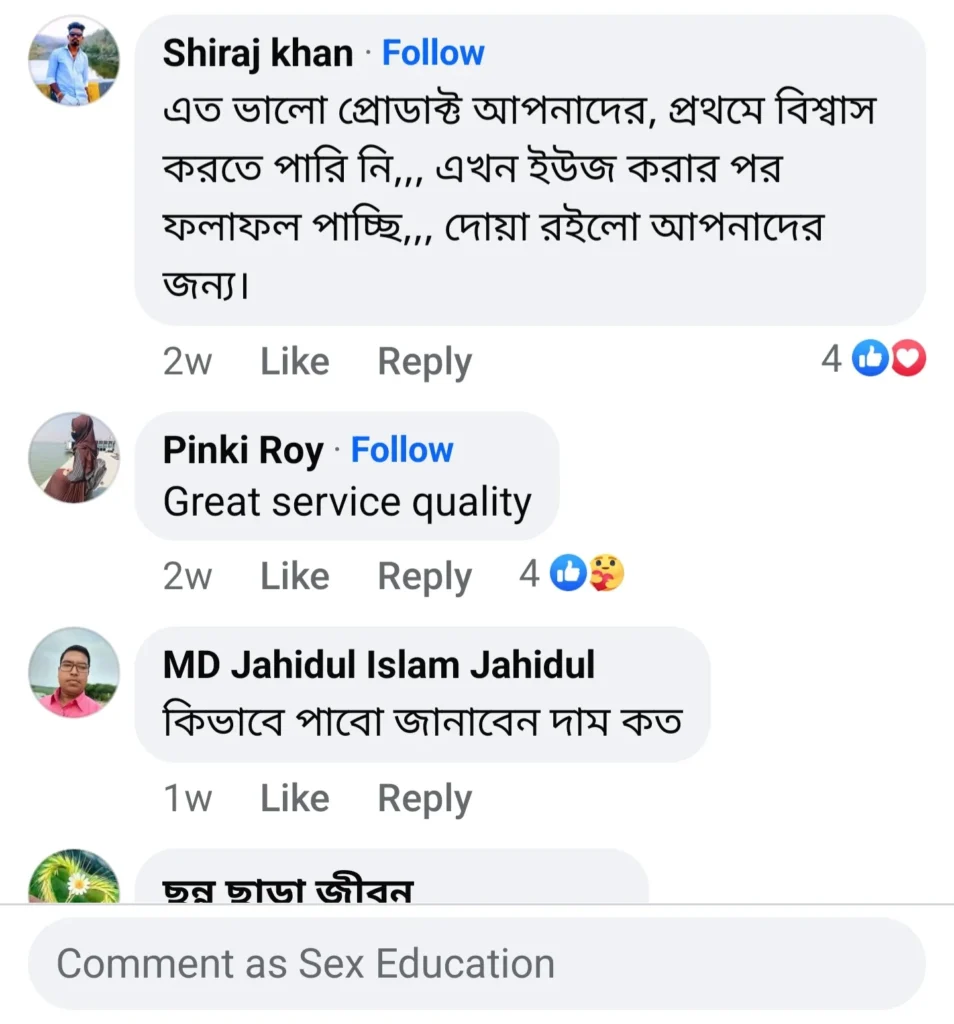Viewport: 954px width, 1024px height.
Task: Follow Shiraj khan
Action: tap(433, 52)
